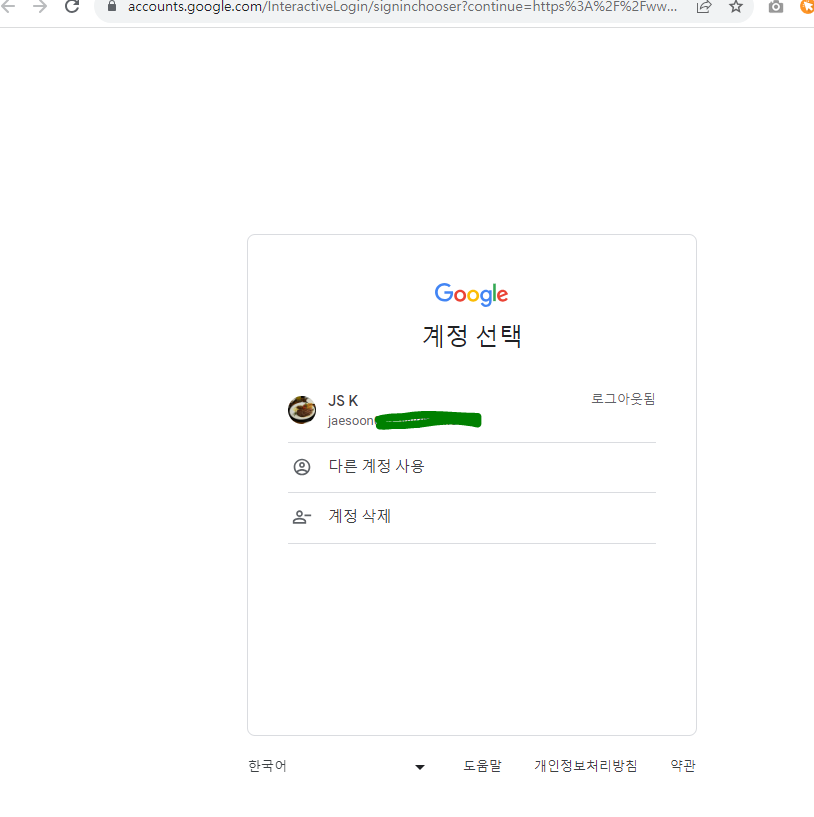Select the JS K profile picture
The width and height of the screenshot is (814, 817).
tap(302, 410)
